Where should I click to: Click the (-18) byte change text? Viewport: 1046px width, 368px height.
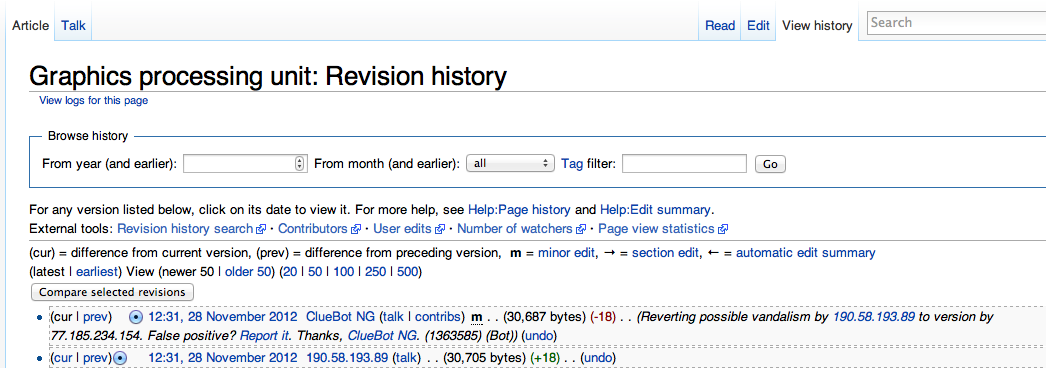tap(603, 316)
